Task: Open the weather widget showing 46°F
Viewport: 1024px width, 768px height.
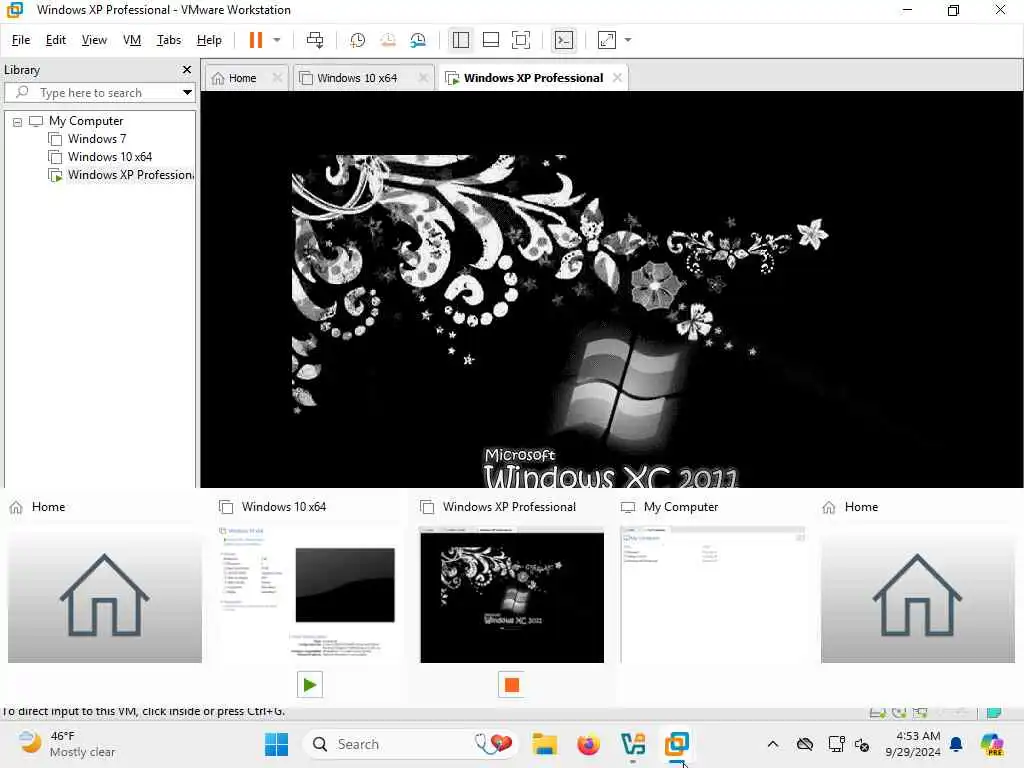Action: tap(67, 744)
